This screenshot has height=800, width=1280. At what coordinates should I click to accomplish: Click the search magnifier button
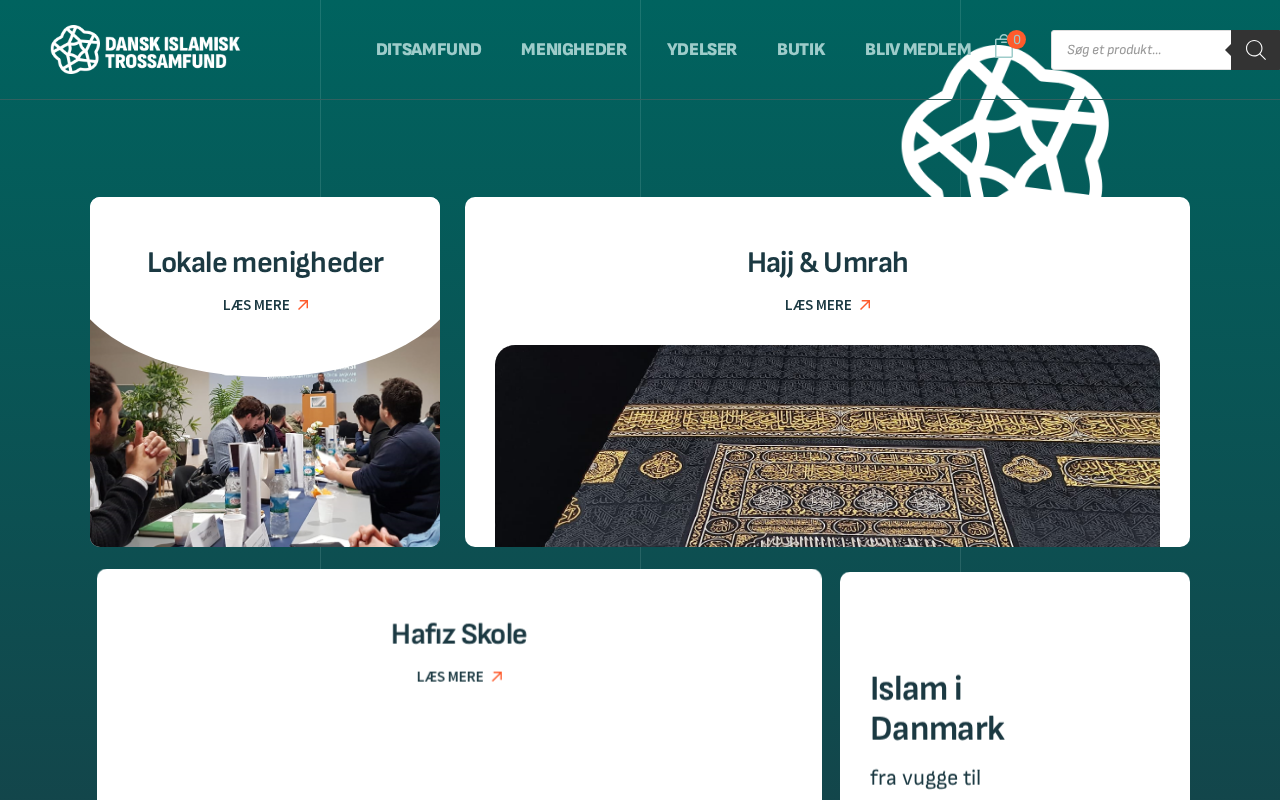[1256, 50]
